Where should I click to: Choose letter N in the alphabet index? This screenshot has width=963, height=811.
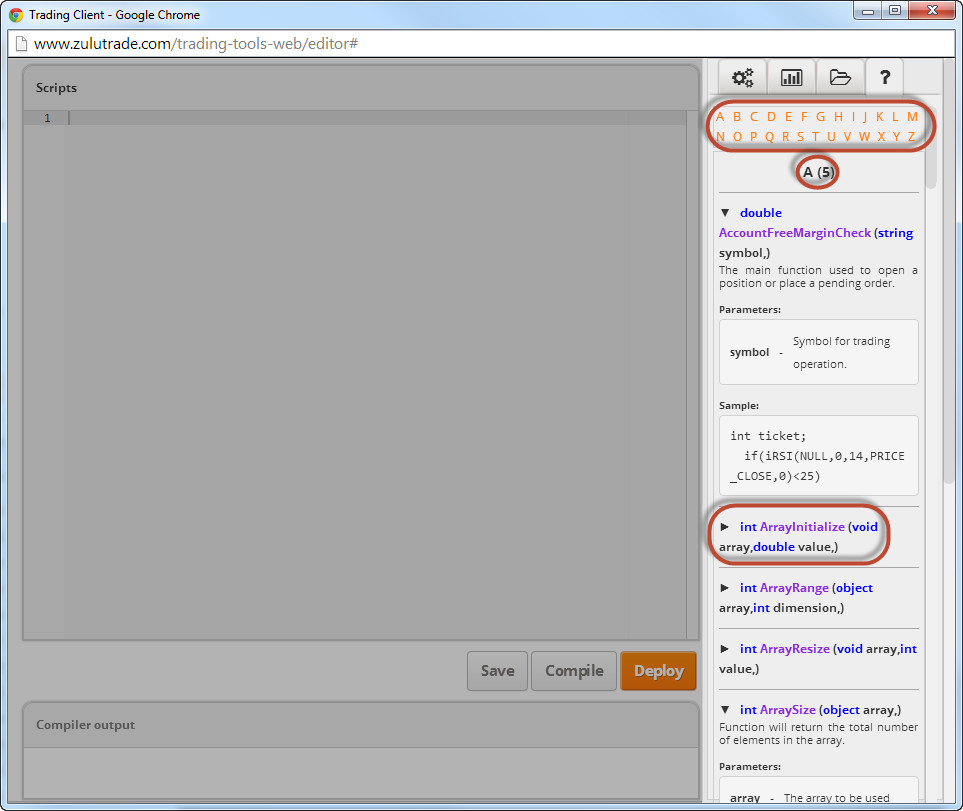coord(720,137)
